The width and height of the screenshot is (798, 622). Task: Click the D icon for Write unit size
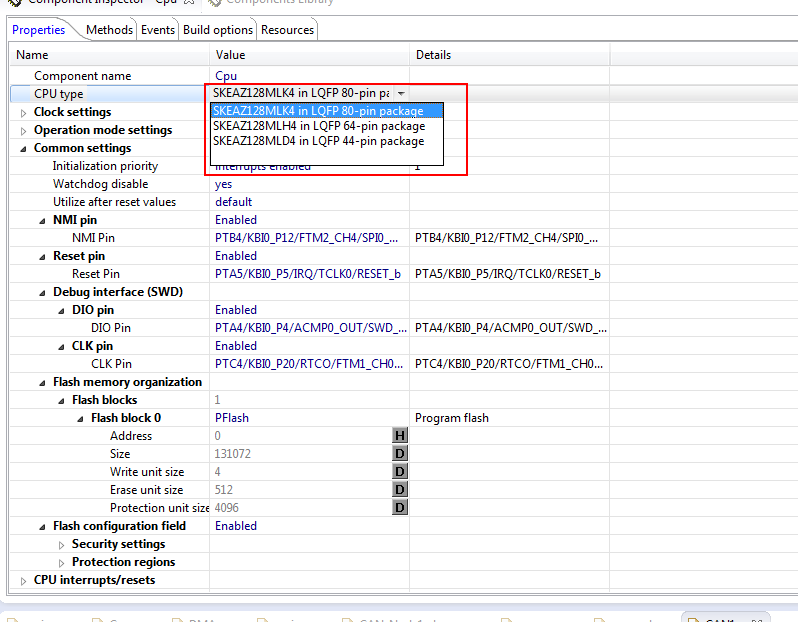[x=400, y=472]
